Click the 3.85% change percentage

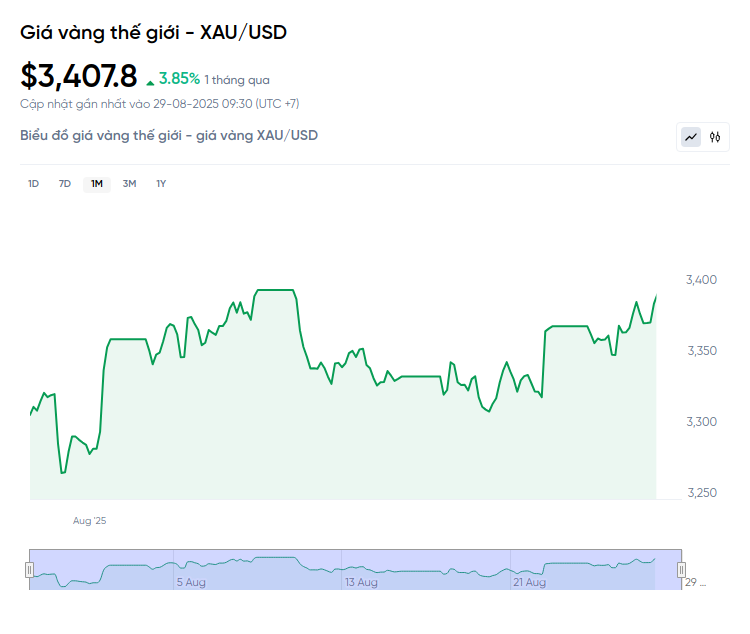coord(179,78)
